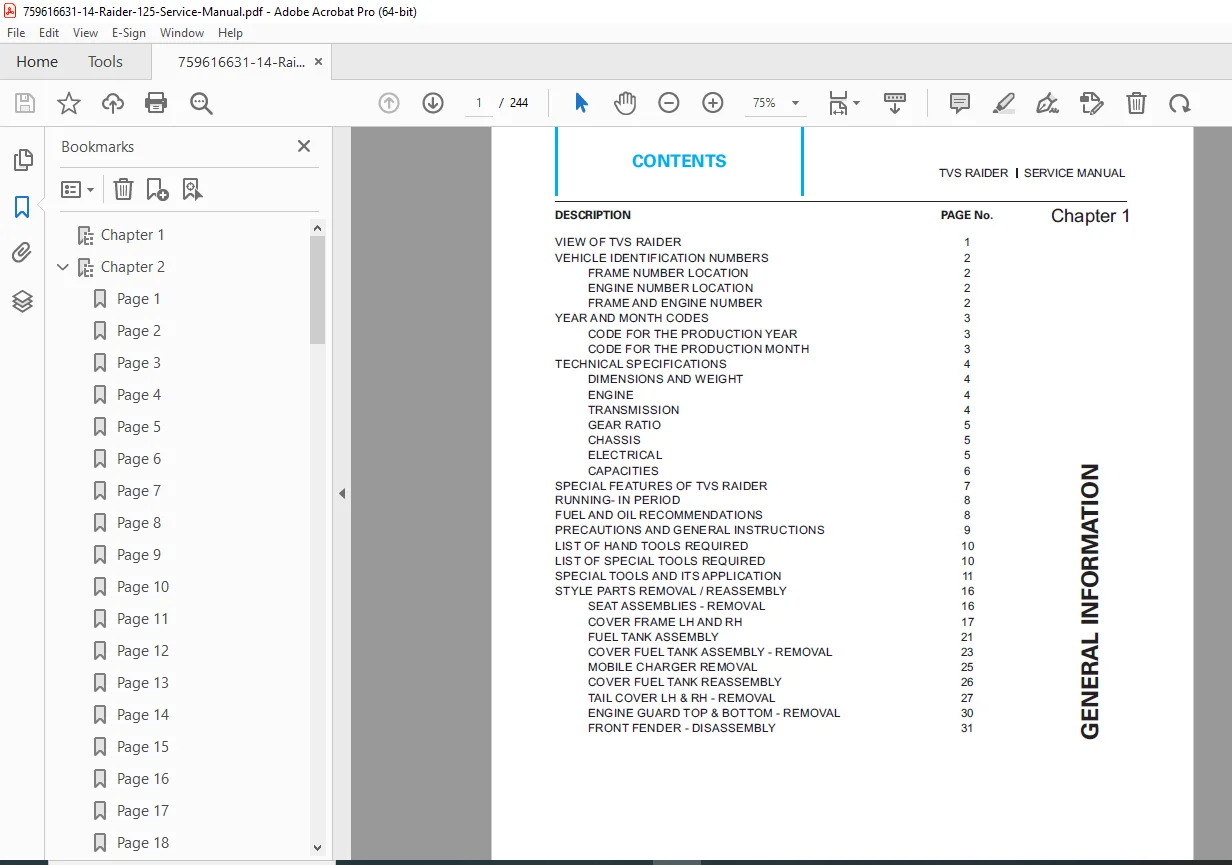1232x865 pixels.
Task: Jump to Page 7 bookmark
Action: (139, 491)
